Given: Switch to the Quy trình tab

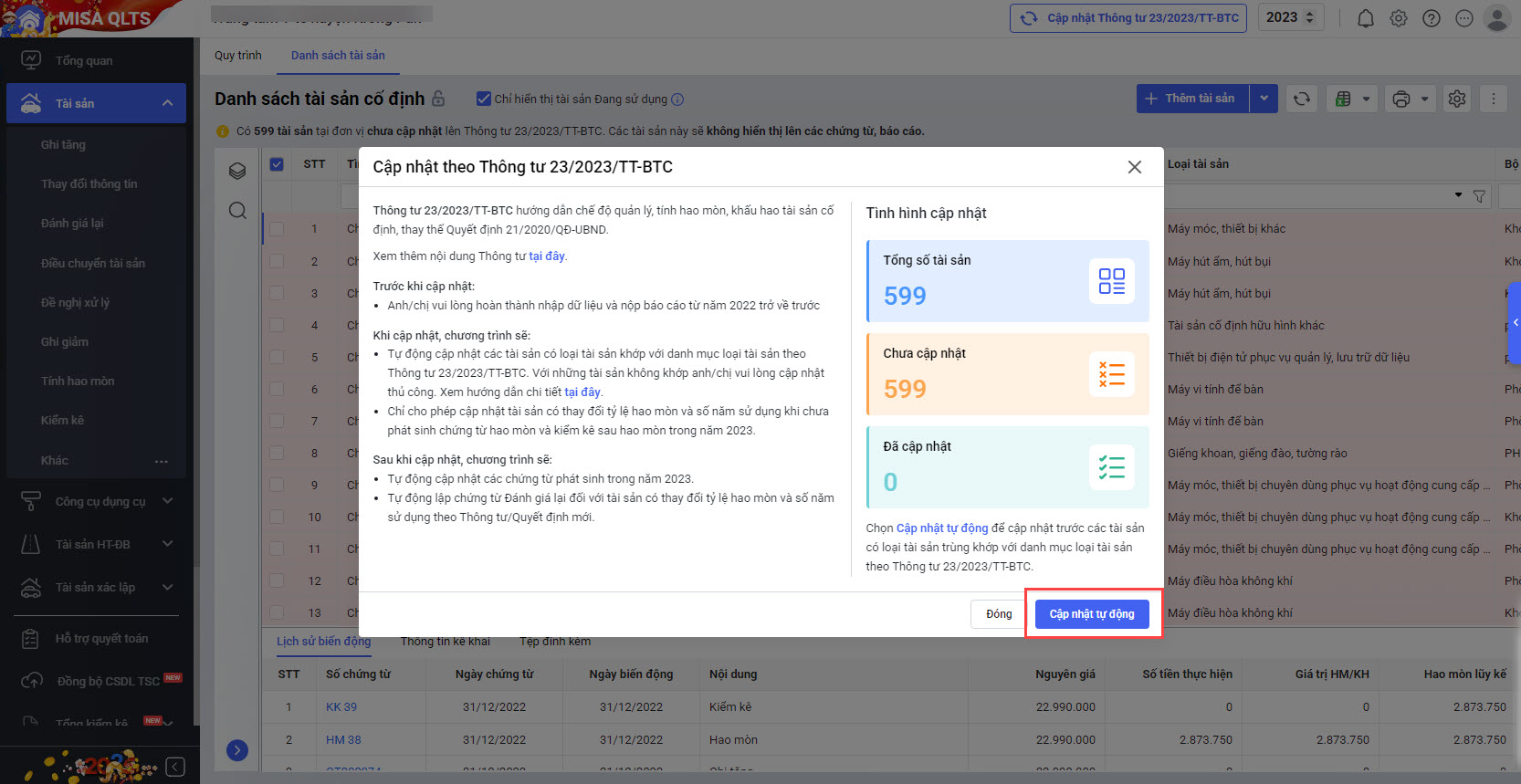Looking at the screenshot, I should click(237, 56).
